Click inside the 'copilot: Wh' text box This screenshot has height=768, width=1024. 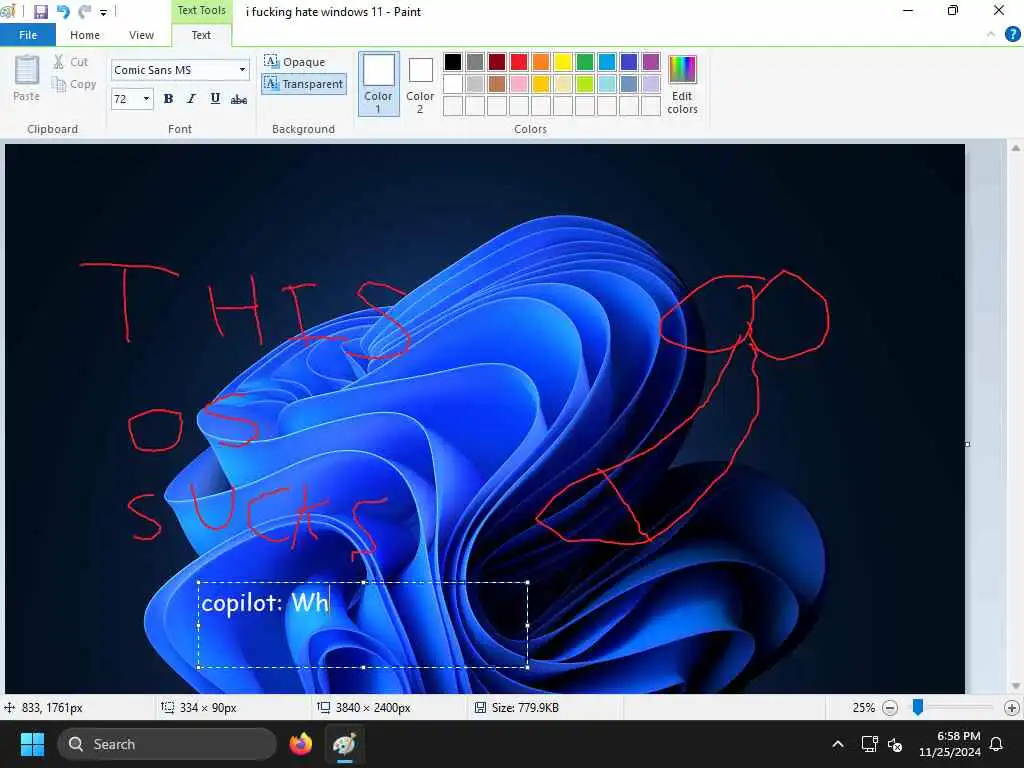(362, 625)
